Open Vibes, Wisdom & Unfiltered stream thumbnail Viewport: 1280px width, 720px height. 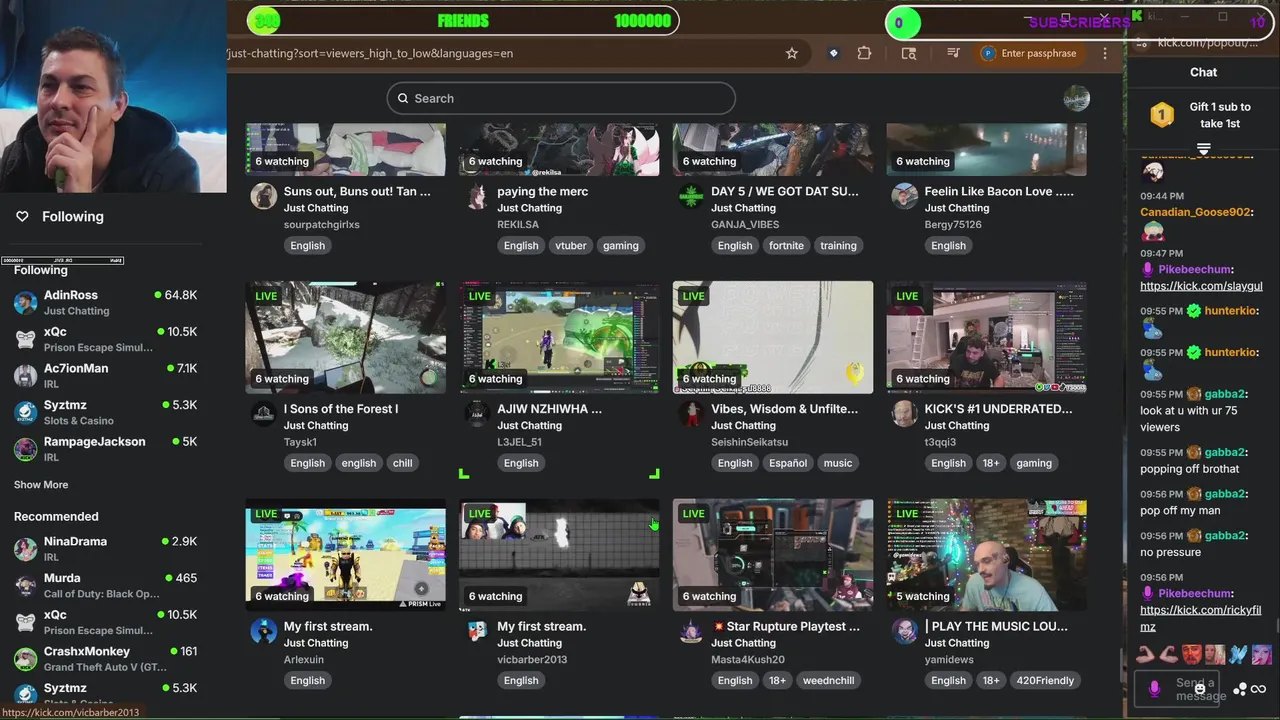(773, 337)
